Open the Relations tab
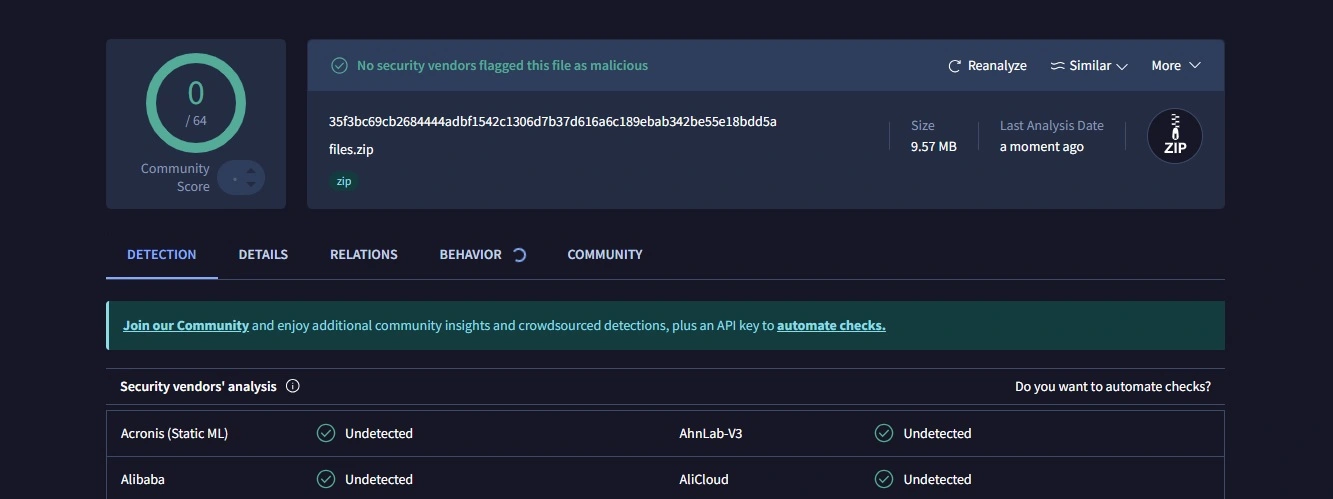 tap(364, 255)
